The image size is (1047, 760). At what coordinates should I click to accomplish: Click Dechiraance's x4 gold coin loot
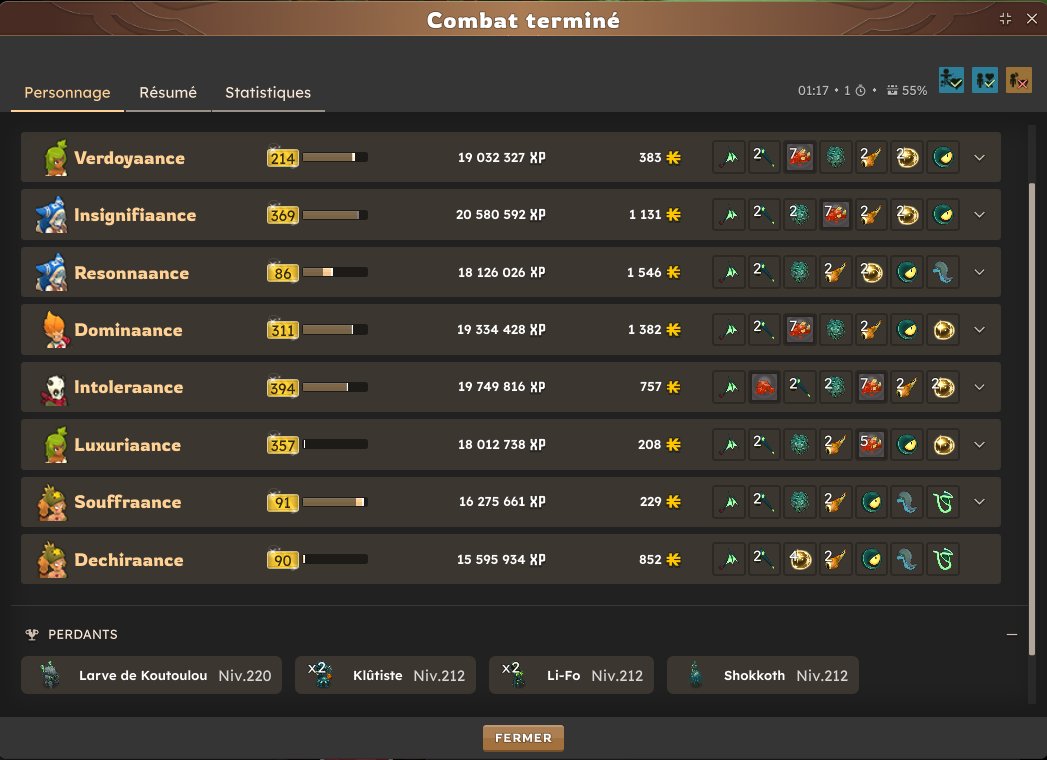coord(800,560)
